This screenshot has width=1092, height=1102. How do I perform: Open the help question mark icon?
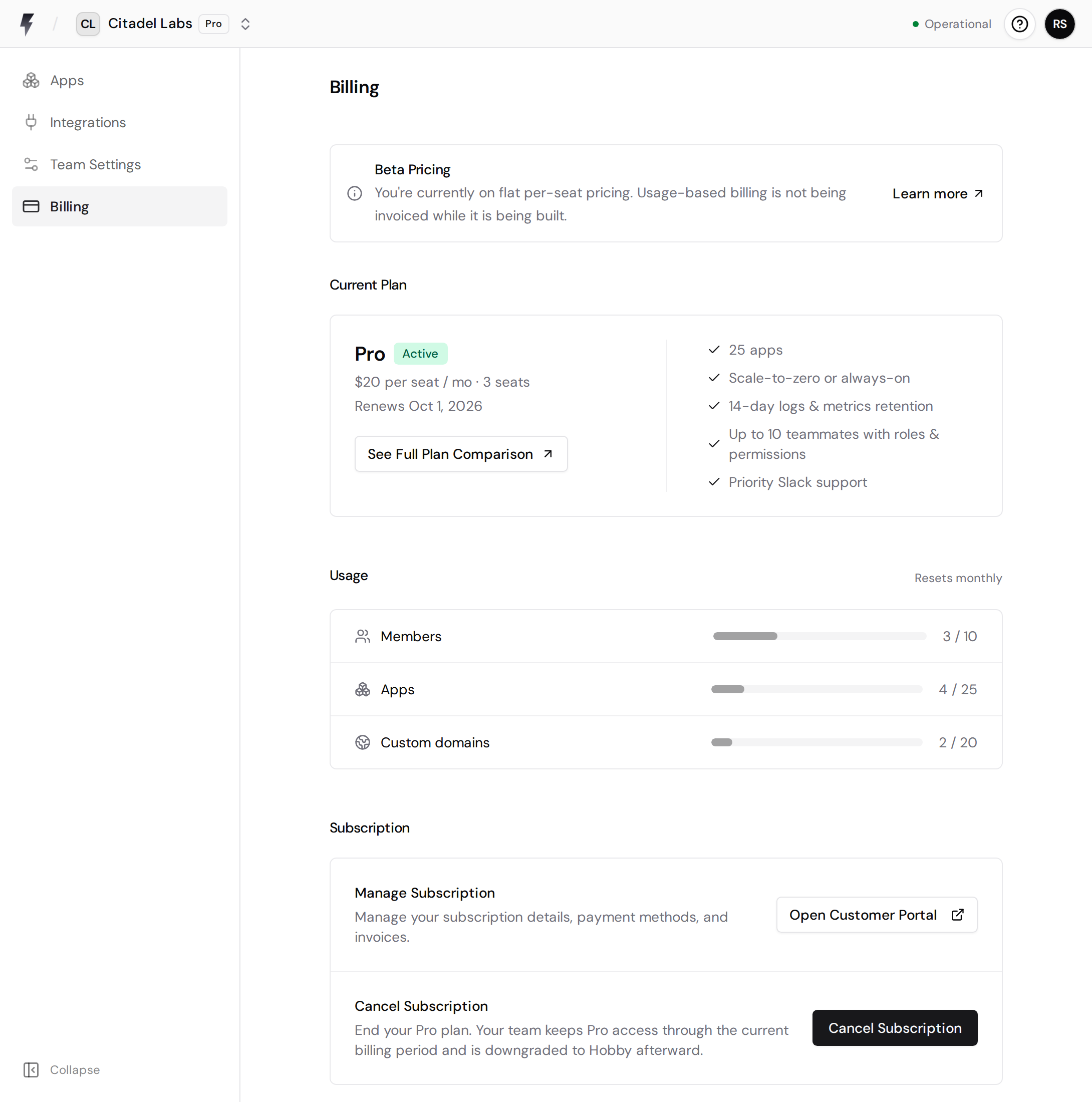point(1019,24)
